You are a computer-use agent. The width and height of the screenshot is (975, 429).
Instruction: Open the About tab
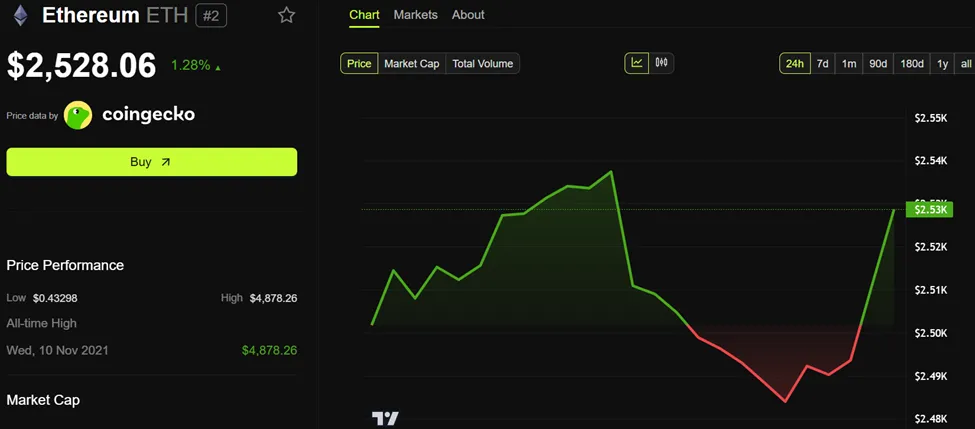468,15
